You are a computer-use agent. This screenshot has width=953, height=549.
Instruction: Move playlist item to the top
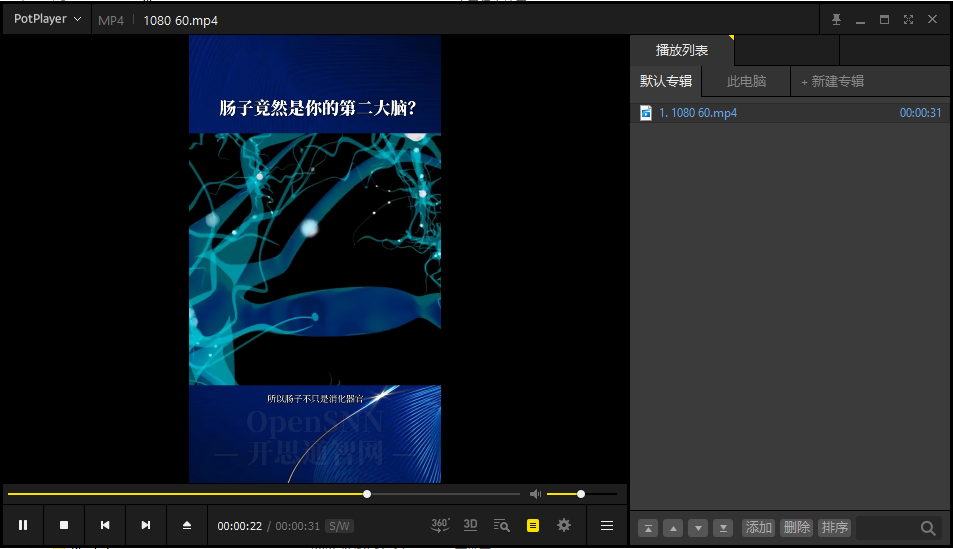pyautogui.click(x=649, y=528)
